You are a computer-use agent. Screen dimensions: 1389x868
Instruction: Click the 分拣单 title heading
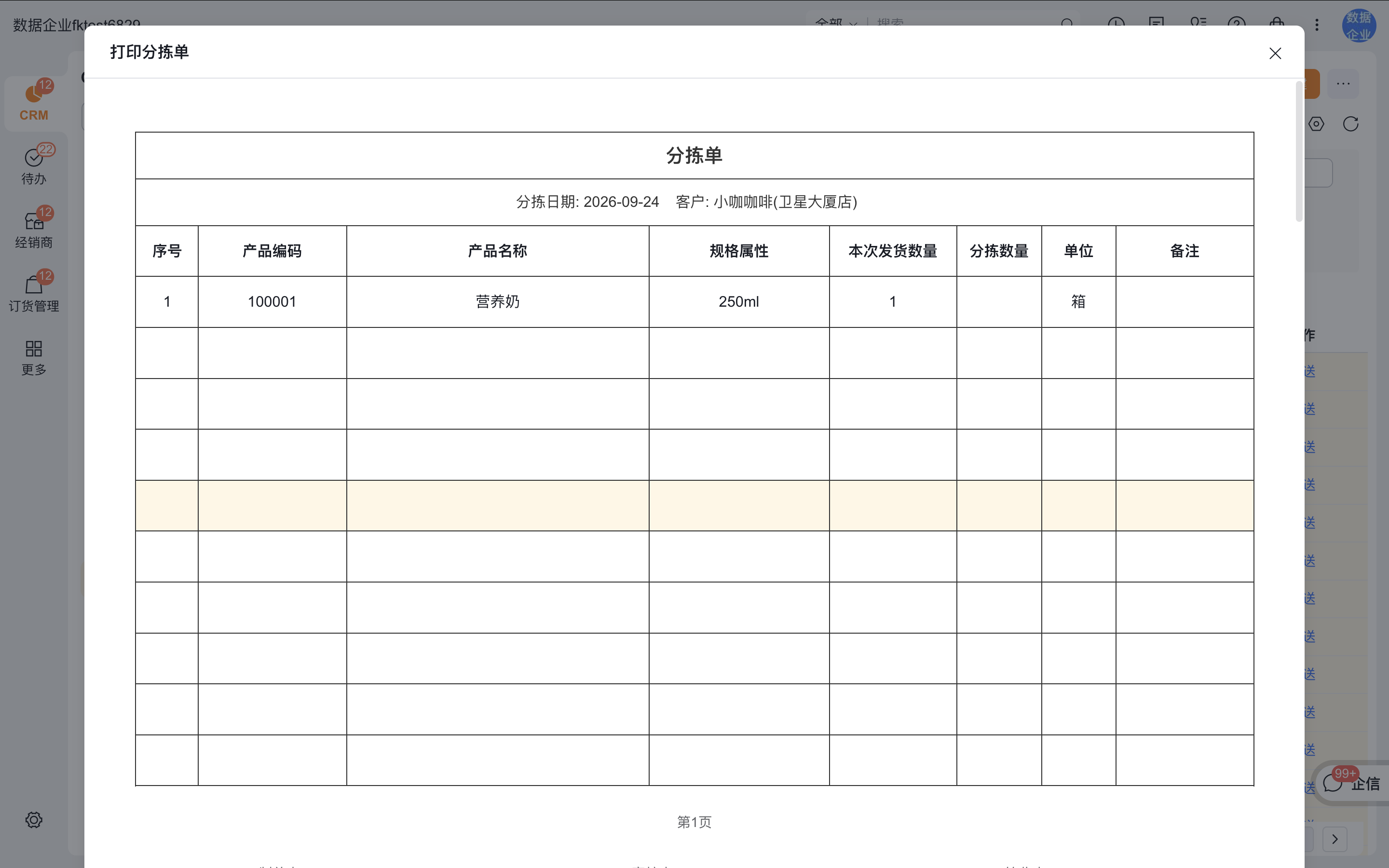(x=694, y=156)
